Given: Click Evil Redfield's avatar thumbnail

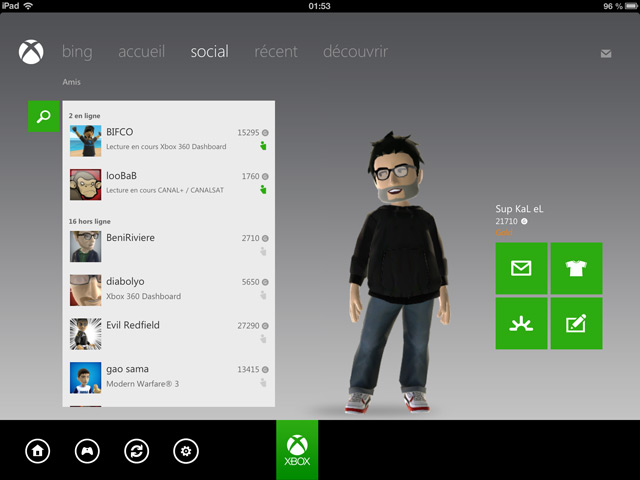Looking at the screenshot, I should pyautogui.click(x=85, y=333).
